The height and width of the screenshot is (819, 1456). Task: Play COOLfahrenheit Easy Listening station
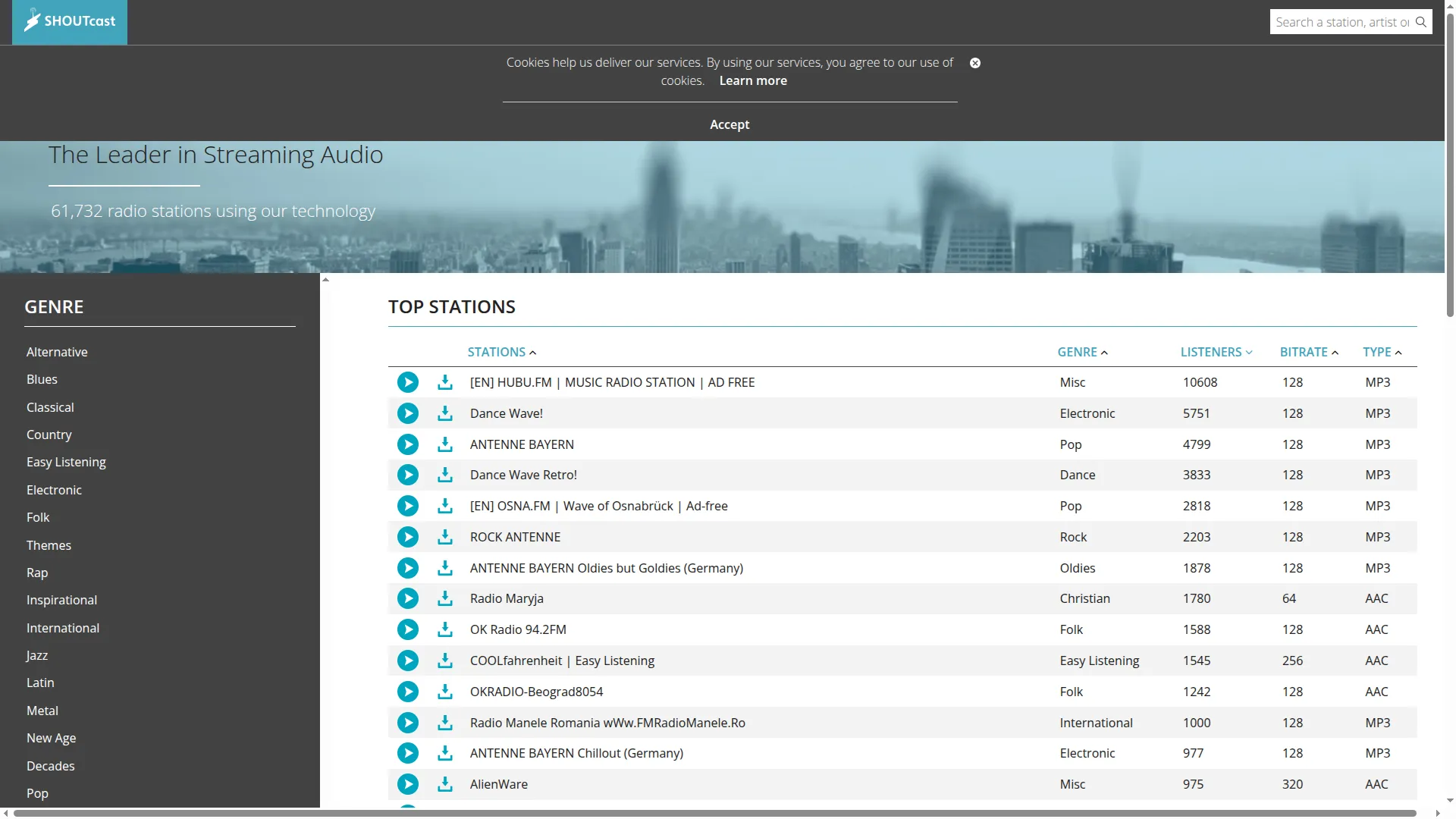[408, 661]
